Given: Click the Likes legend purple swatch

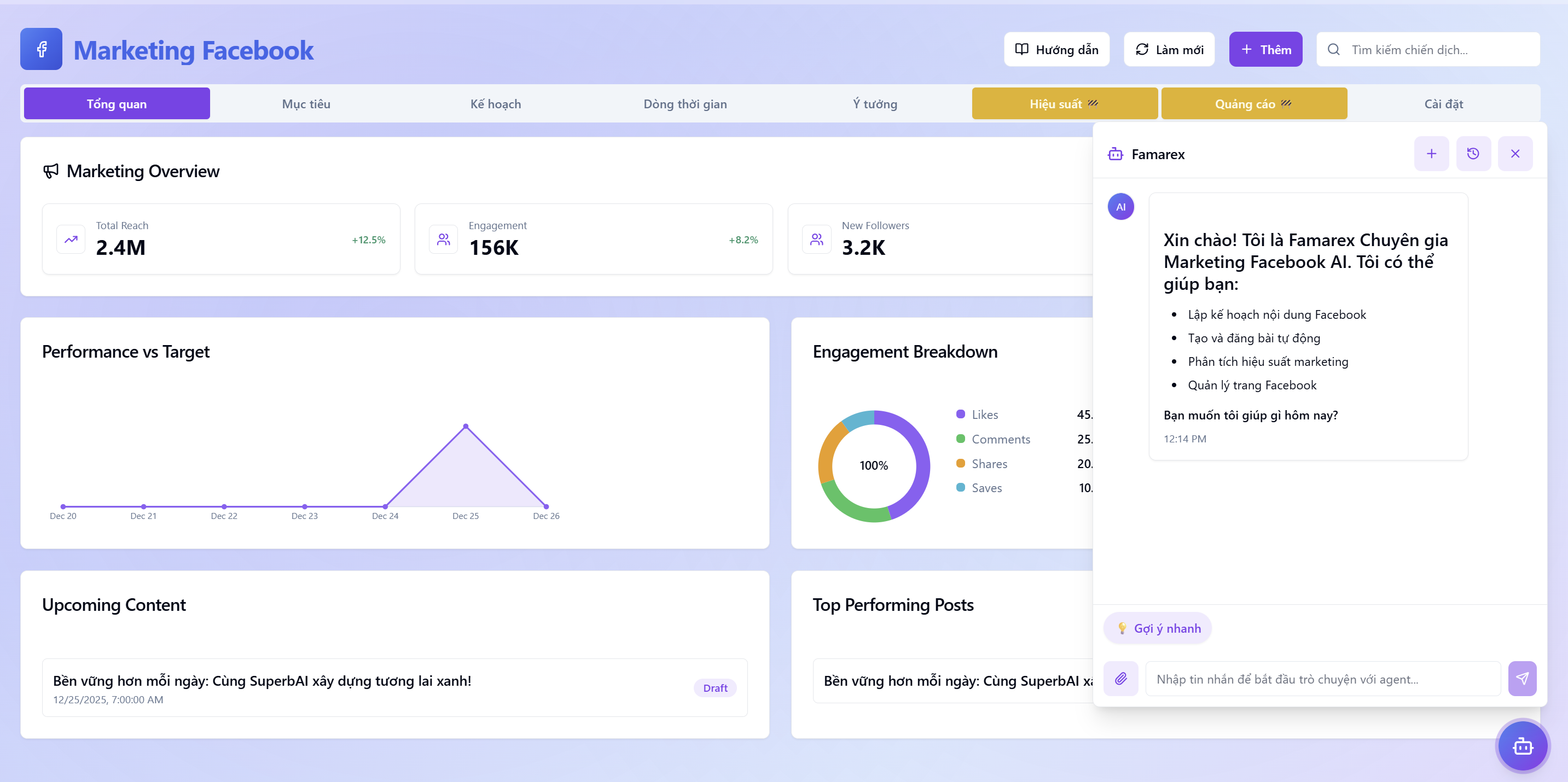Looking at the screenshot, I should pyautogui.click(x=961, y=414).
